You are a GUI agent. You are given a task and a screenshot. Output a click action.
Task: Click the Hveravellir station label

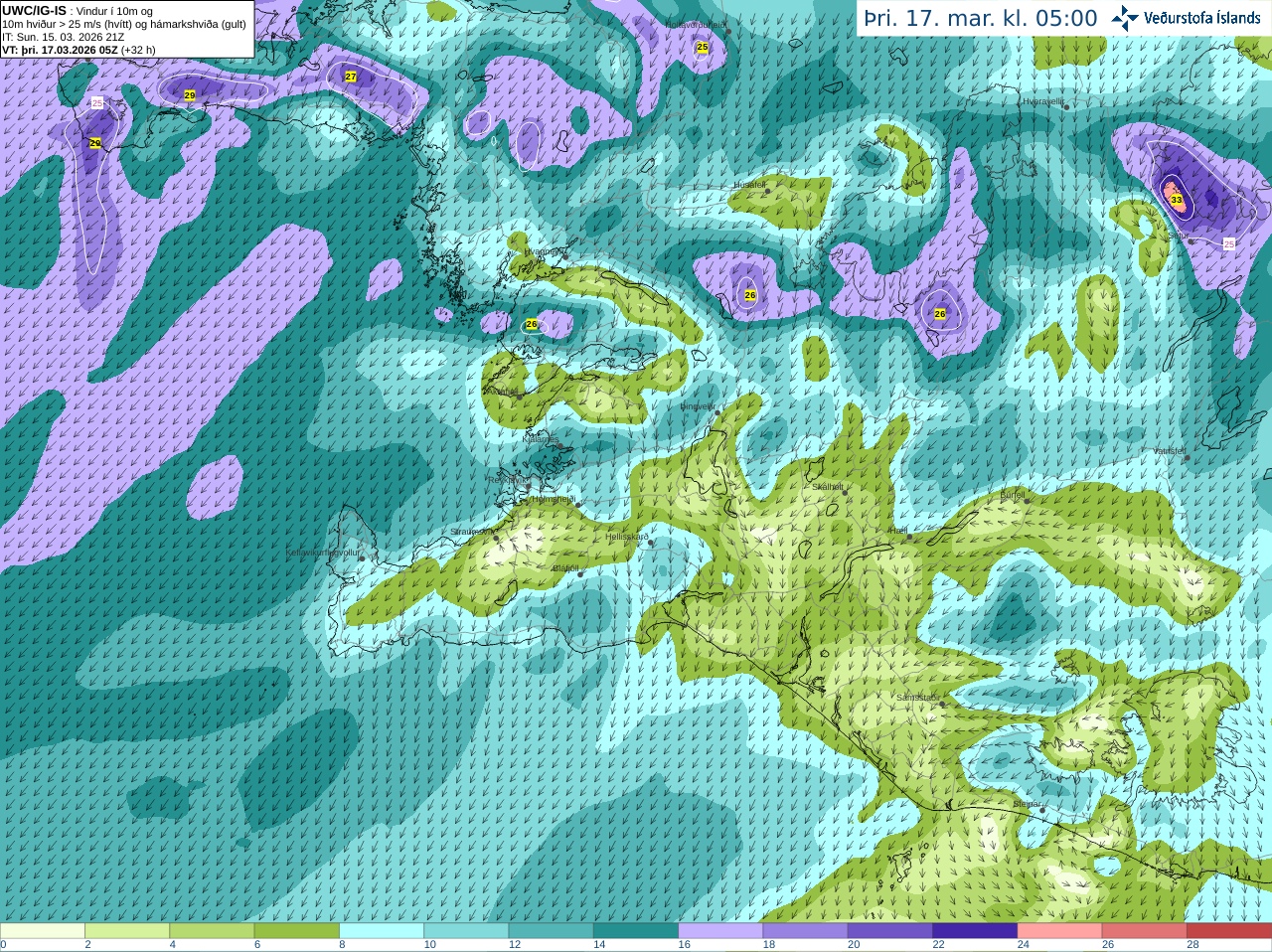(x=1043, y=101)
